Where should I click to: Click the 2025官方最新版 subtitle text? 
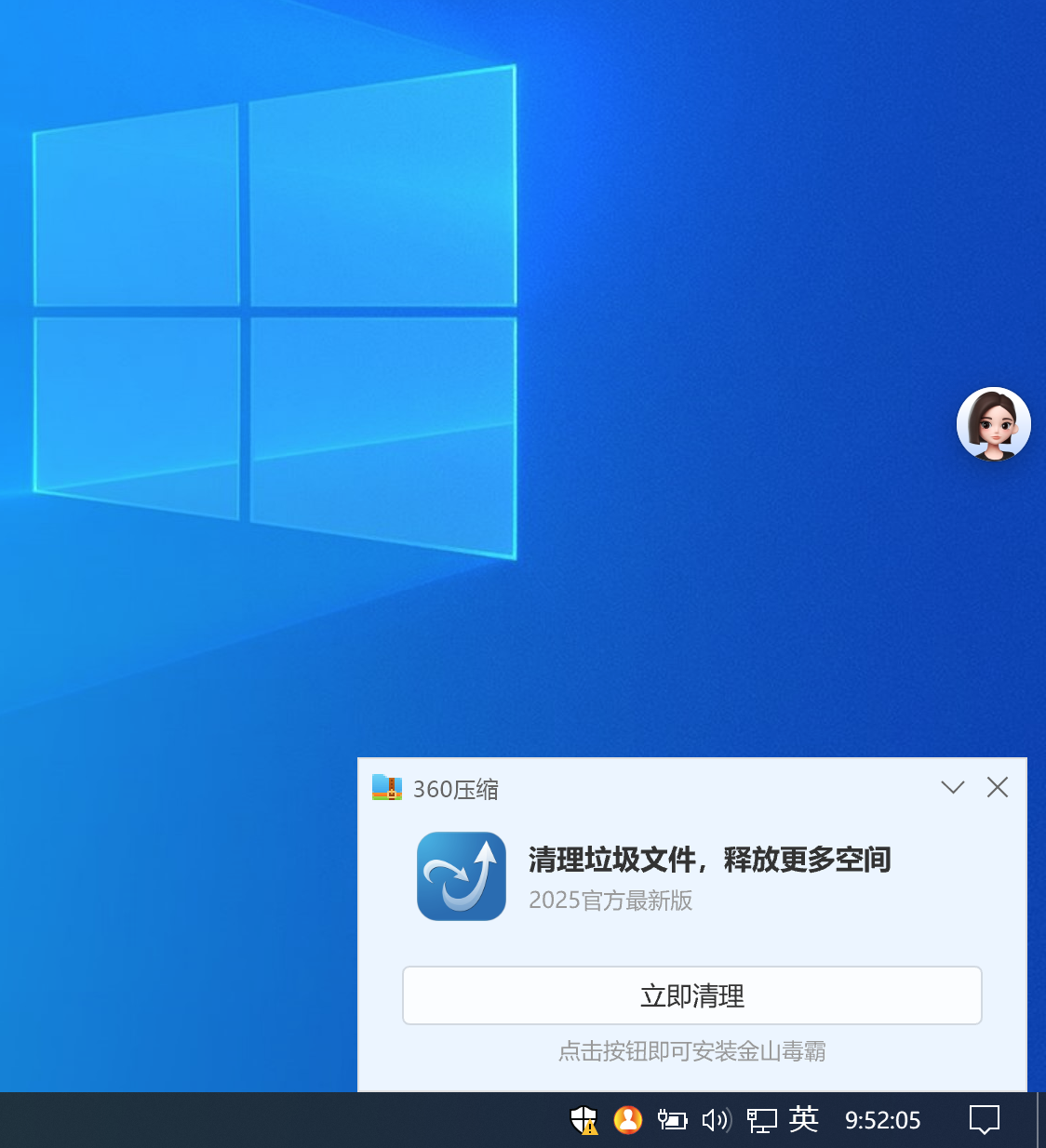(610, 901)
